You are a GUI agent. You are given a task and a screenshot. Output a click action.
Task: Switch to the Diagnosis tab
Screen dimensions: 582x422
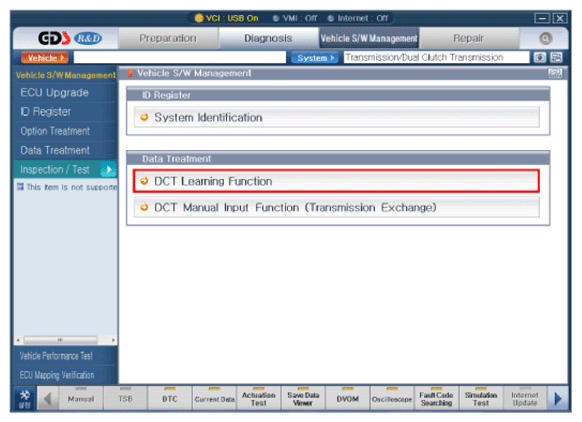click(x=268, y=38)
